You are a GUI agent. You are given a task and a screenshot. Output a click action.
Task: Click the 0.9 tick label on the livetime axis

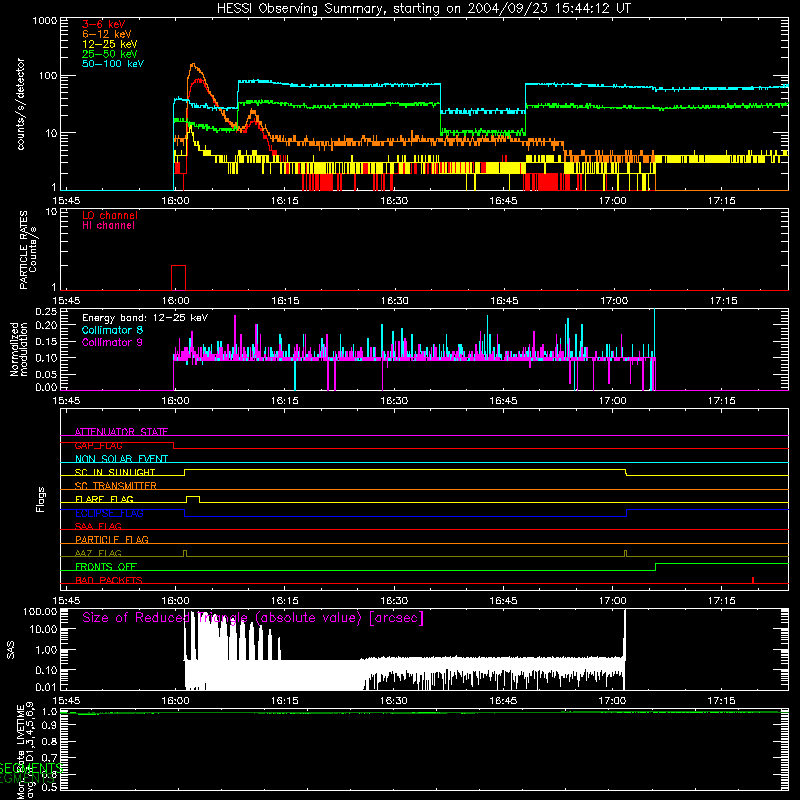(49, 726)
